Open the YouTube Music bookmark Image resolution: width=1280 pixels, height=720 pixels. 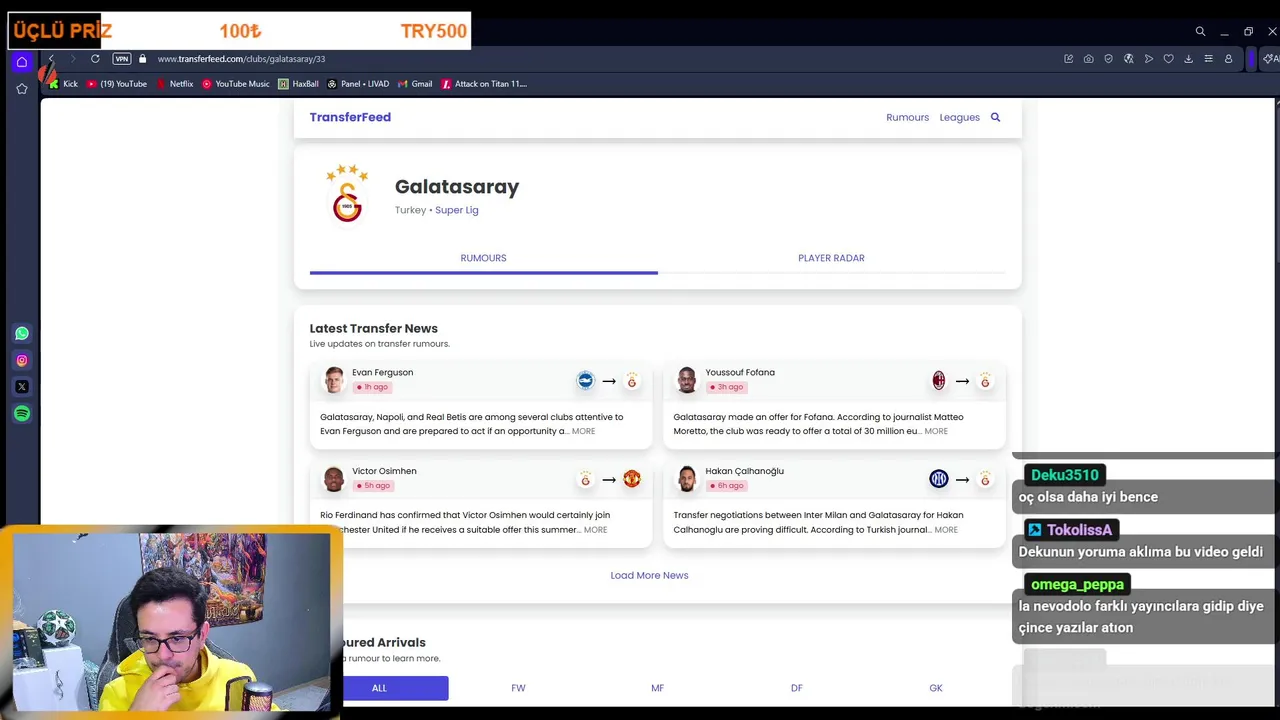pyautogui.click(x=236, y=84)
